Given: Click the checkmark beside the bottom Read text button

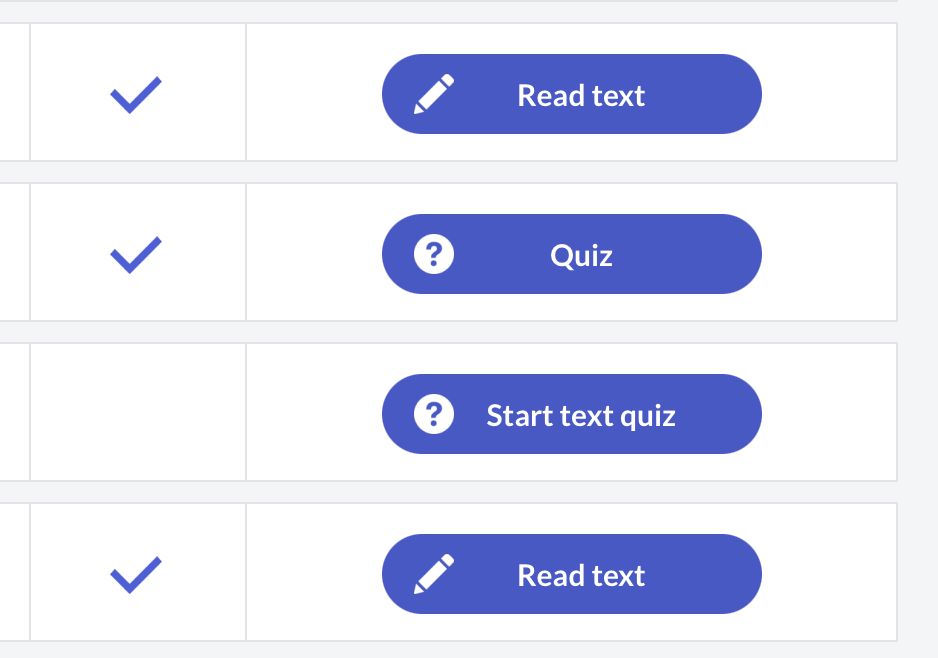Looking at the screenshot, I should [136, 575].
